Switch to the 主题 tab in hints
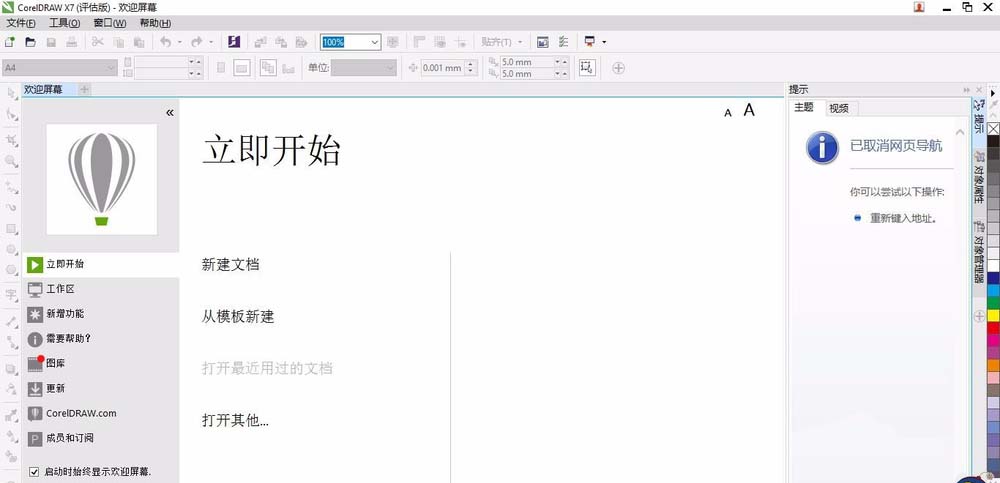This screenshot has width=1000, height=483. tap(804, 108)
